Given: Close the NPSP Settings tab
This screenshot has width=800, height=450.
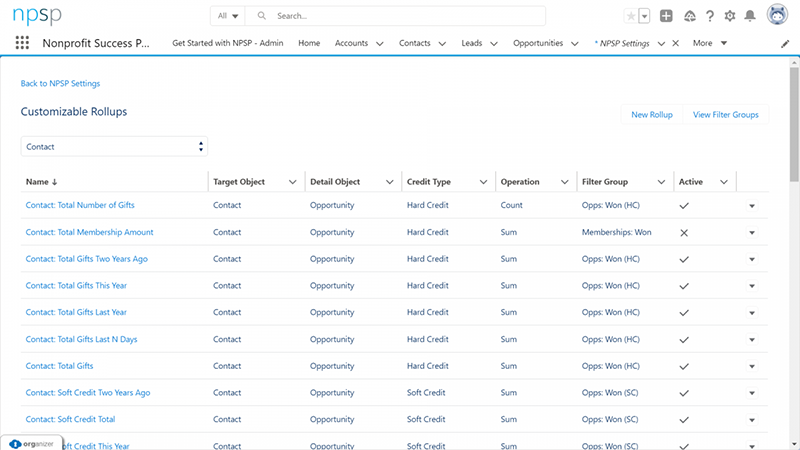Looking at the screenshot, I should [x=675, y=44].
